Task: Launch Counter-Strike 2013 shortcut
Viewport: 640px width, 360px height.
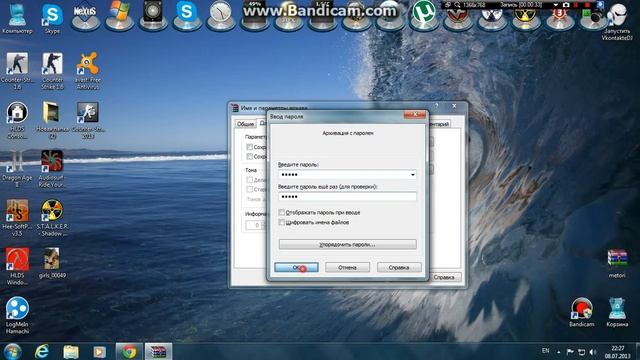Action: click(87, 120)
